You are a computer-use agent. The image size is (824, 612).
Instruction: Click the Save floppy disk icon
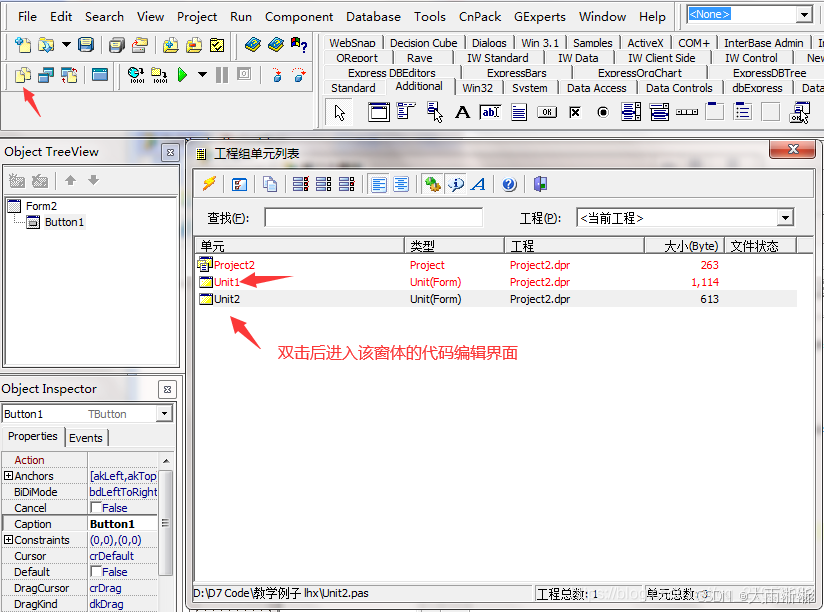pos(86,45)
